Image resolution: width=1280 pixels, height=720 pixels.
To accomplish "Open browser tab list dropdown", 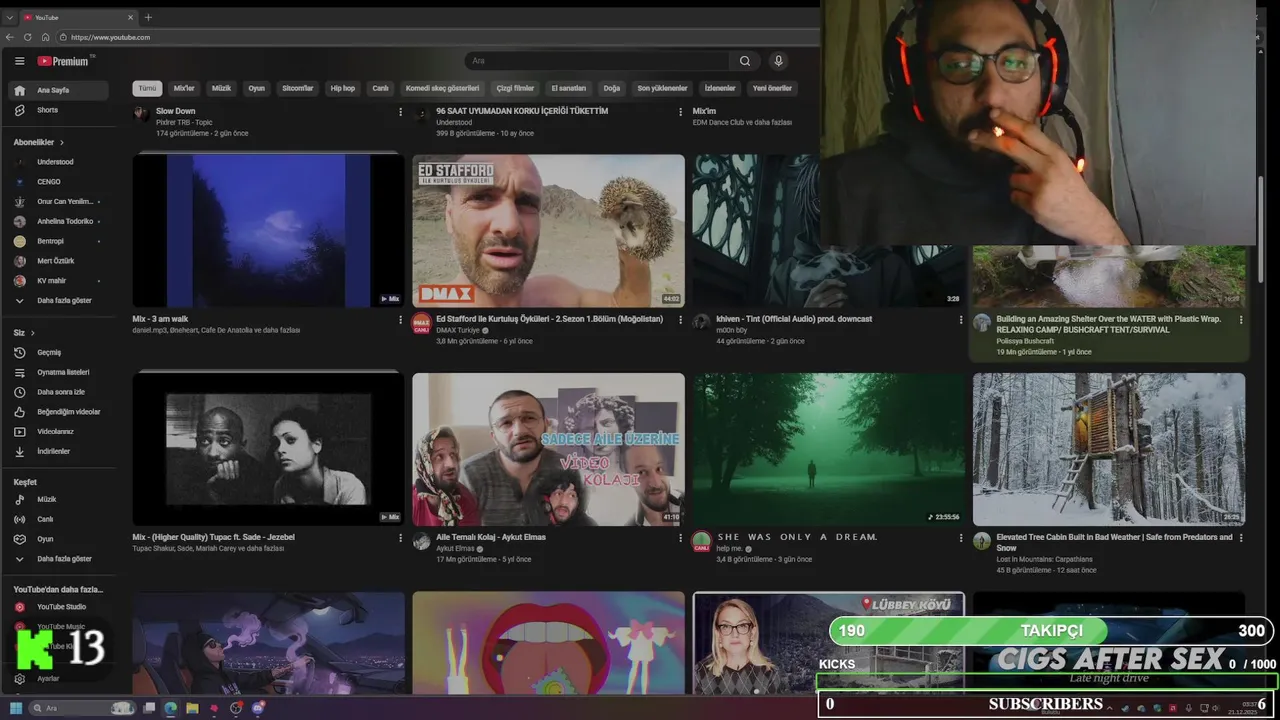I will pyautogui.click(x=10, y=17).
